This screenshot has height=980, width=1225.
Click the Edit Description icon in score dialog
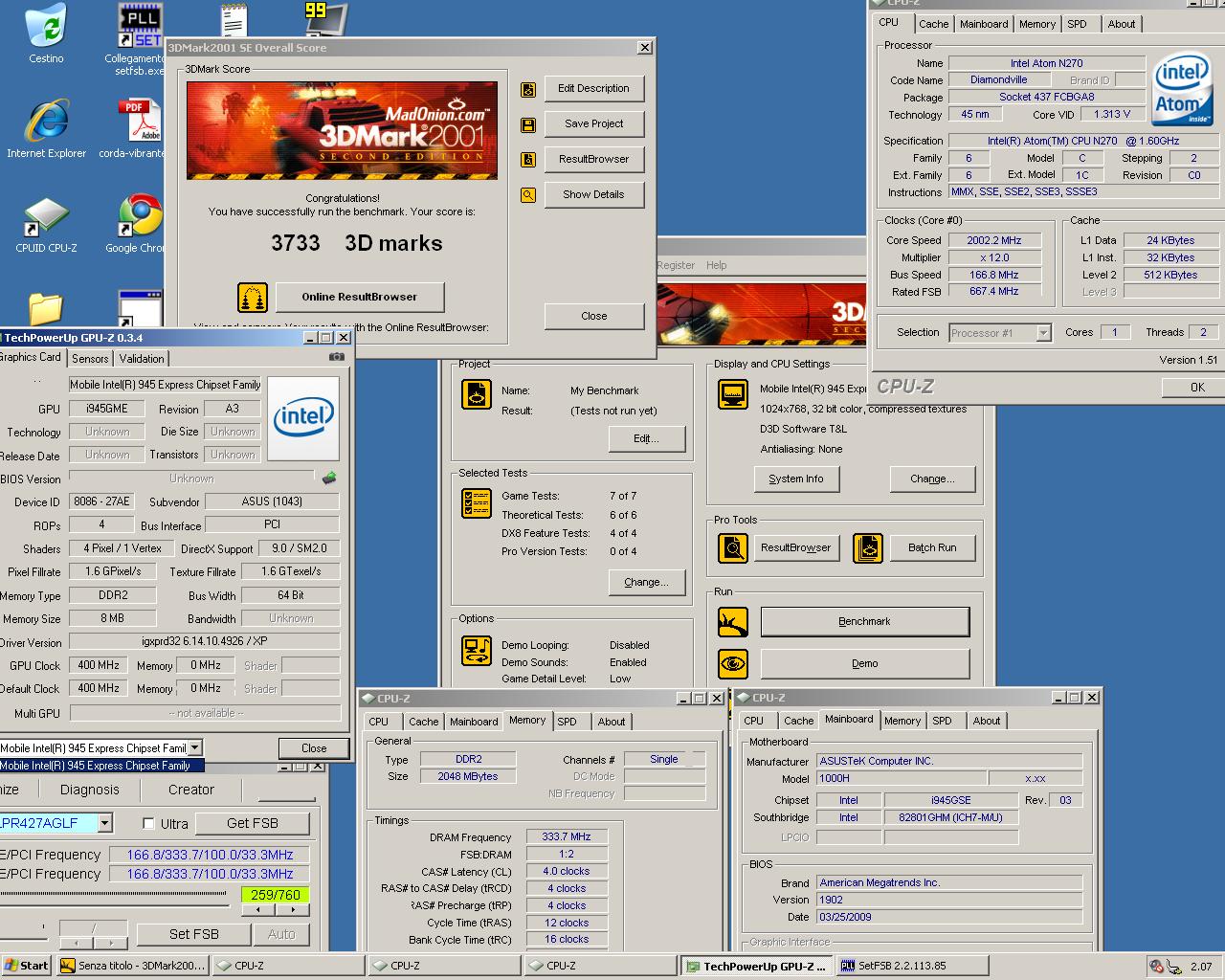(x=527, y=89)
